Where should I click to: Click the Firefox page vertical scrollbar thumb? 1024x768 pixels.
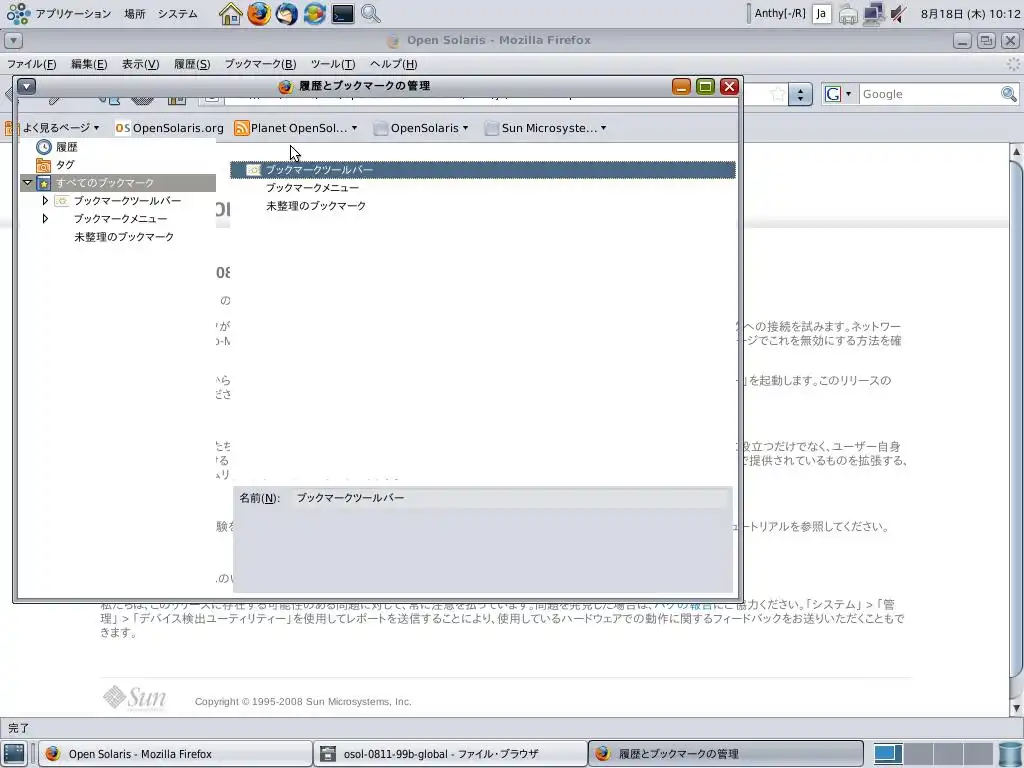[1016, 418]
